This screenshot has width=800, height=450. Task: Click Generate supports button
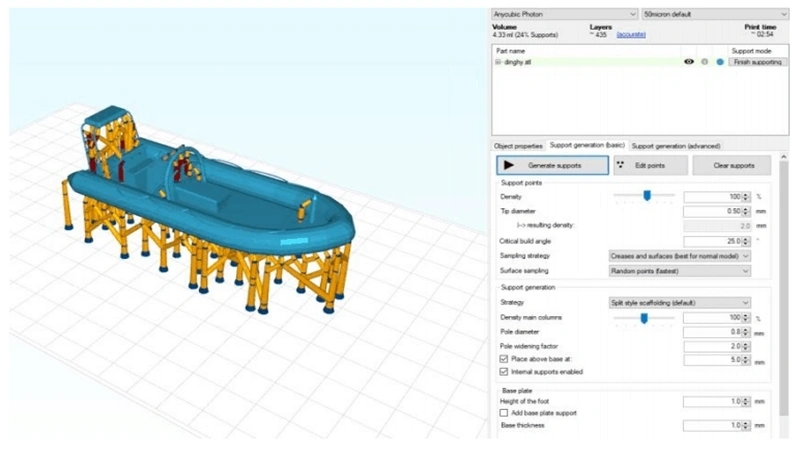[553, 165]
